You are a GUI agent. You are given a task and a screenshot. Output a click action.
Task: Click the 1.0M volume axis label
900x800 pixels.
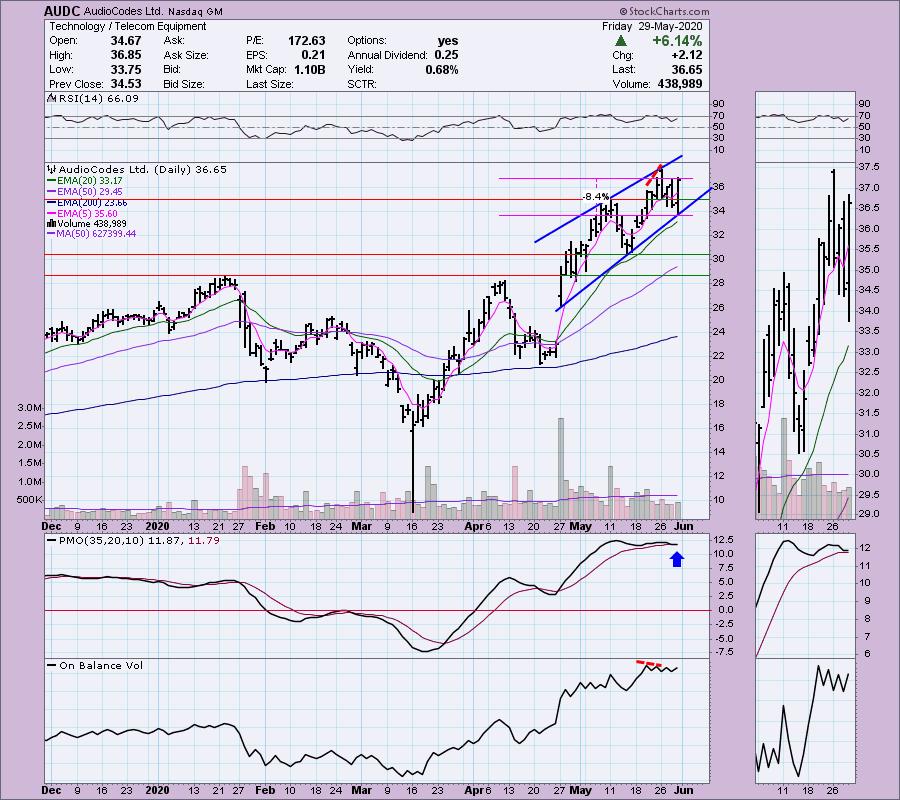coord(29,481)
